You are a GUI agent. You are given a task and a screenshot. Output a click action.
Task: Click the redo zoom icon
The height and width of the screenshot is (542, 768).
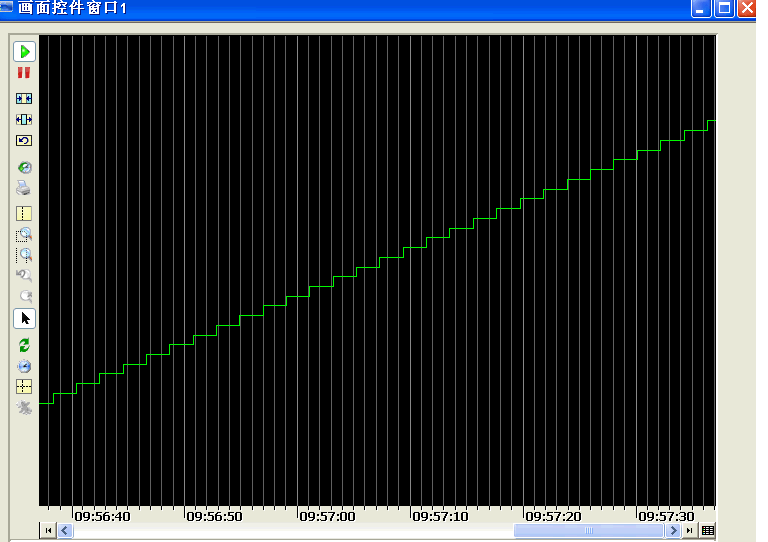[25, 296]
